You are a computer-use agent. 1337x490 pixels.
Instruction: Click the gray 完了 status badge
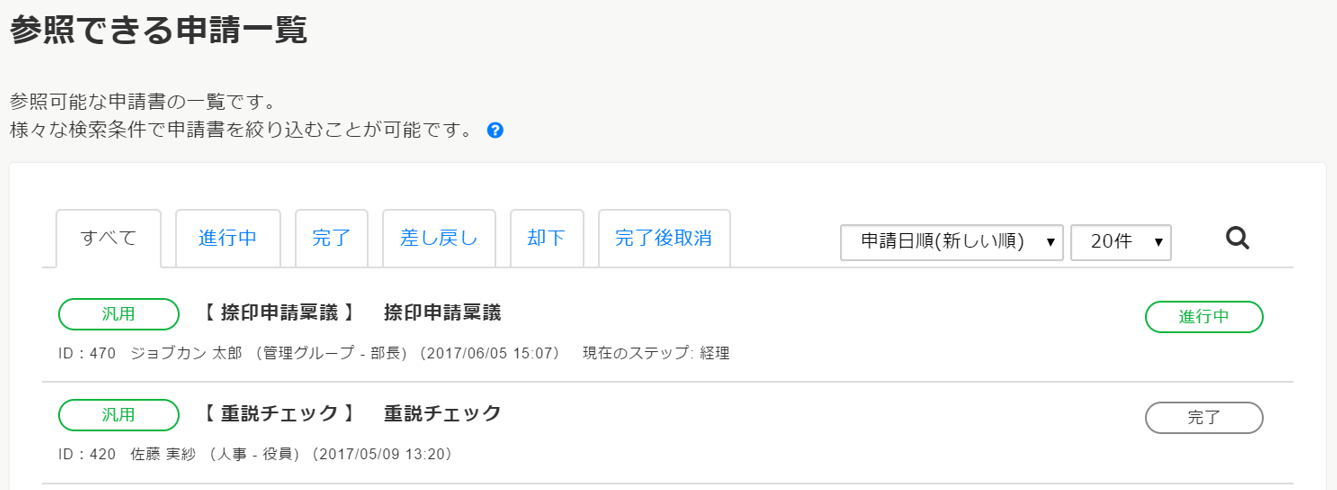tap(1204, 418)
